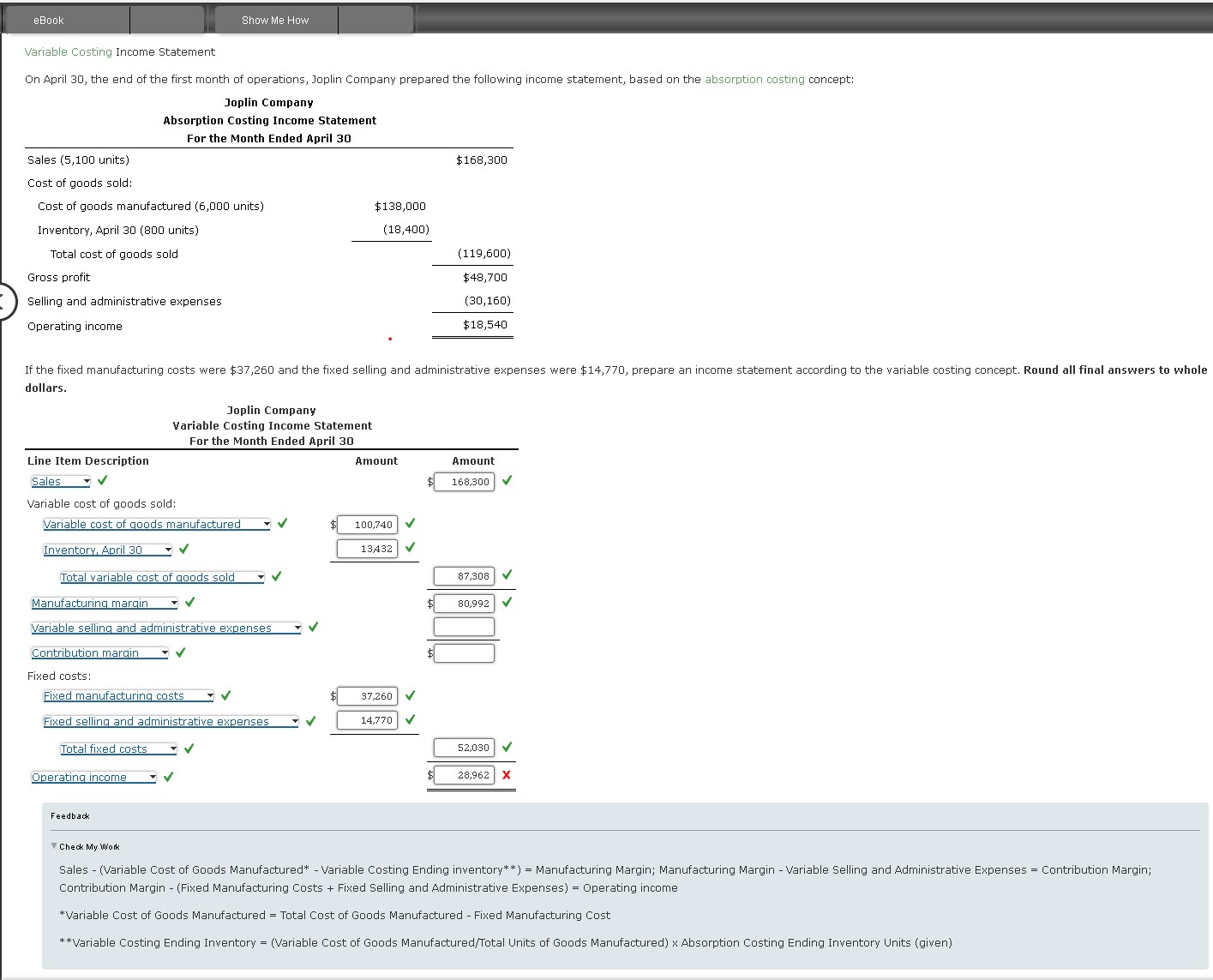Click the checkmark next to Contribution margin label

point(179,652)
